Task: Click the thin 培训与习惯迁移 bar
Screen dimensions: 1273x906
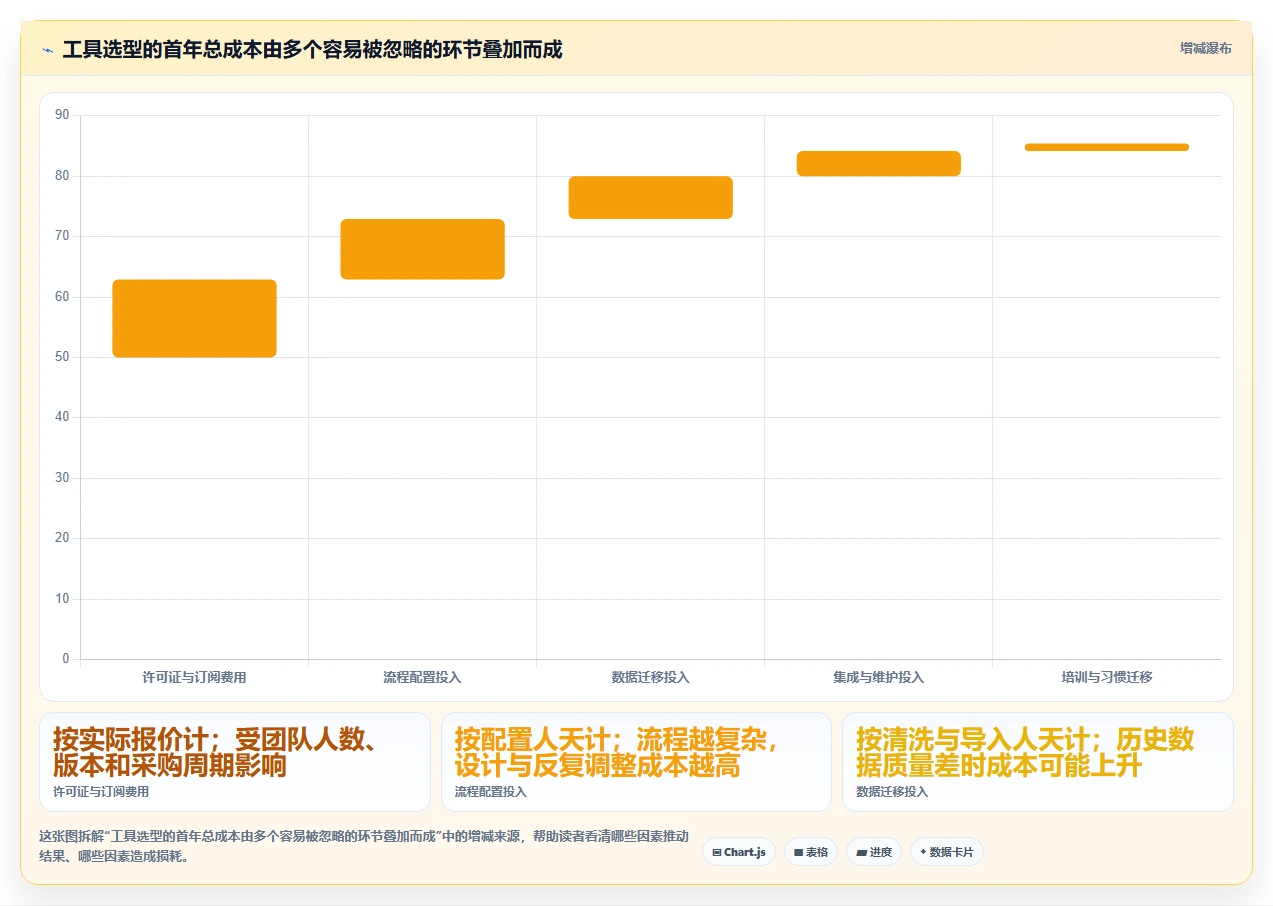Action: [1107, 147]
